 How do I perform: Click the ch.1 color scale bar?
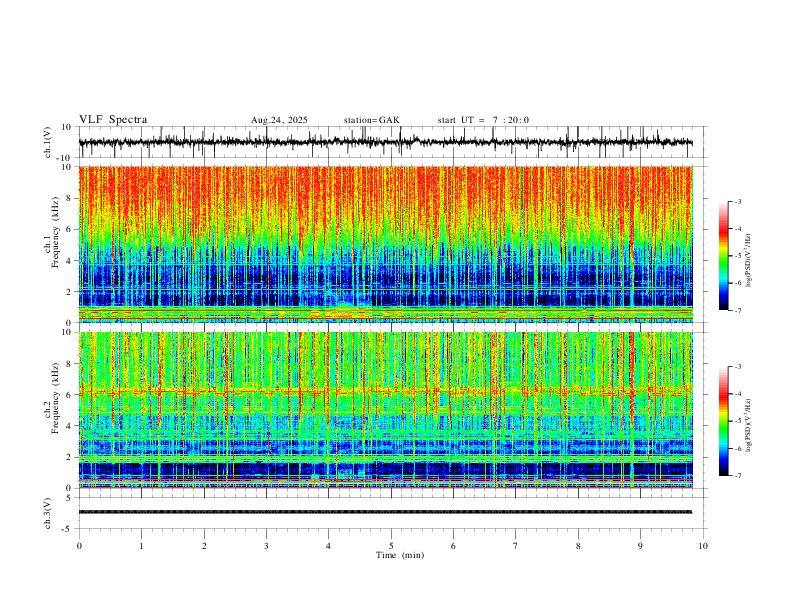[724, 256]
